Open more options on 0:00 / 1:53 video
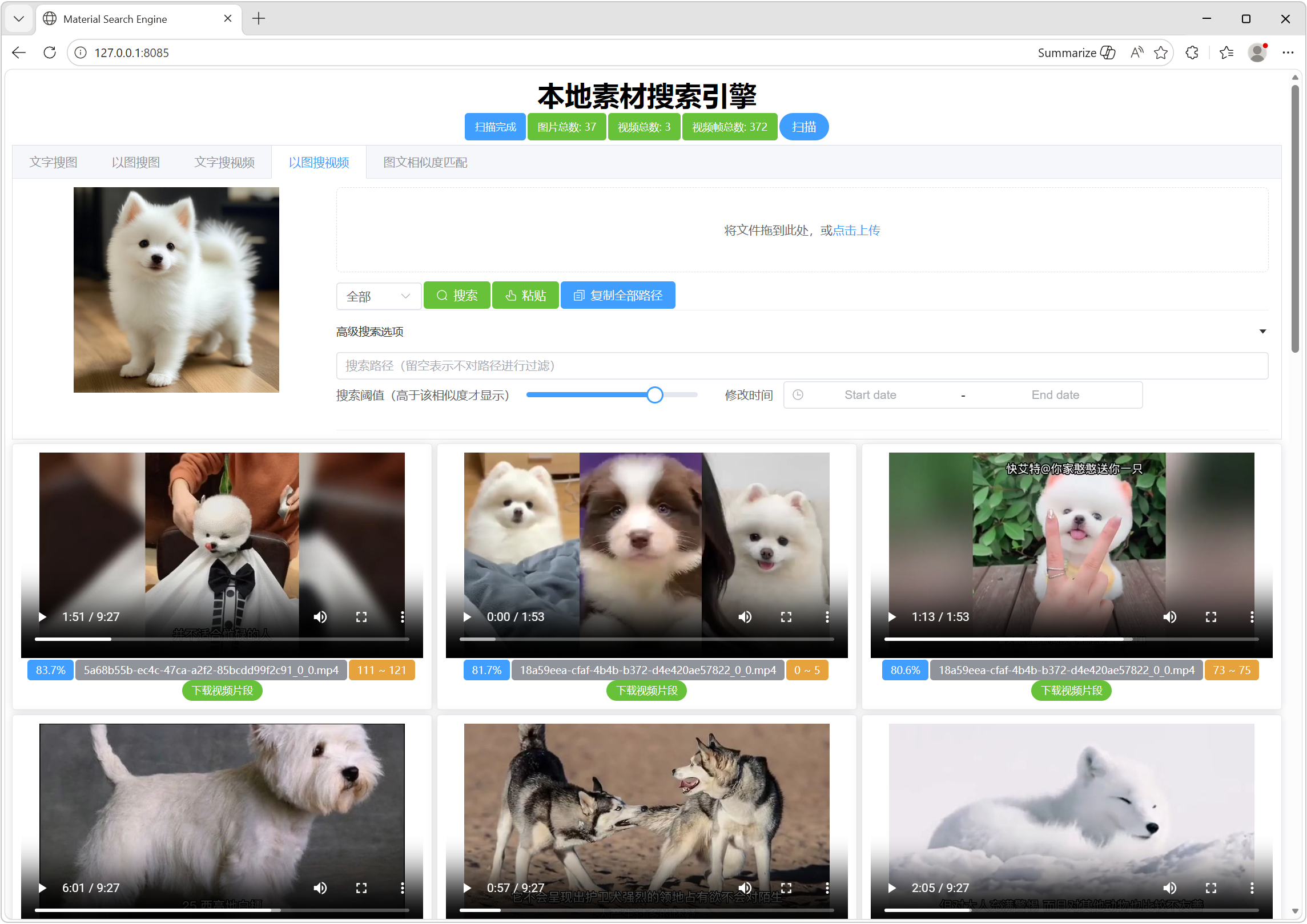1307x924 pixels. (x=827, y=617)
